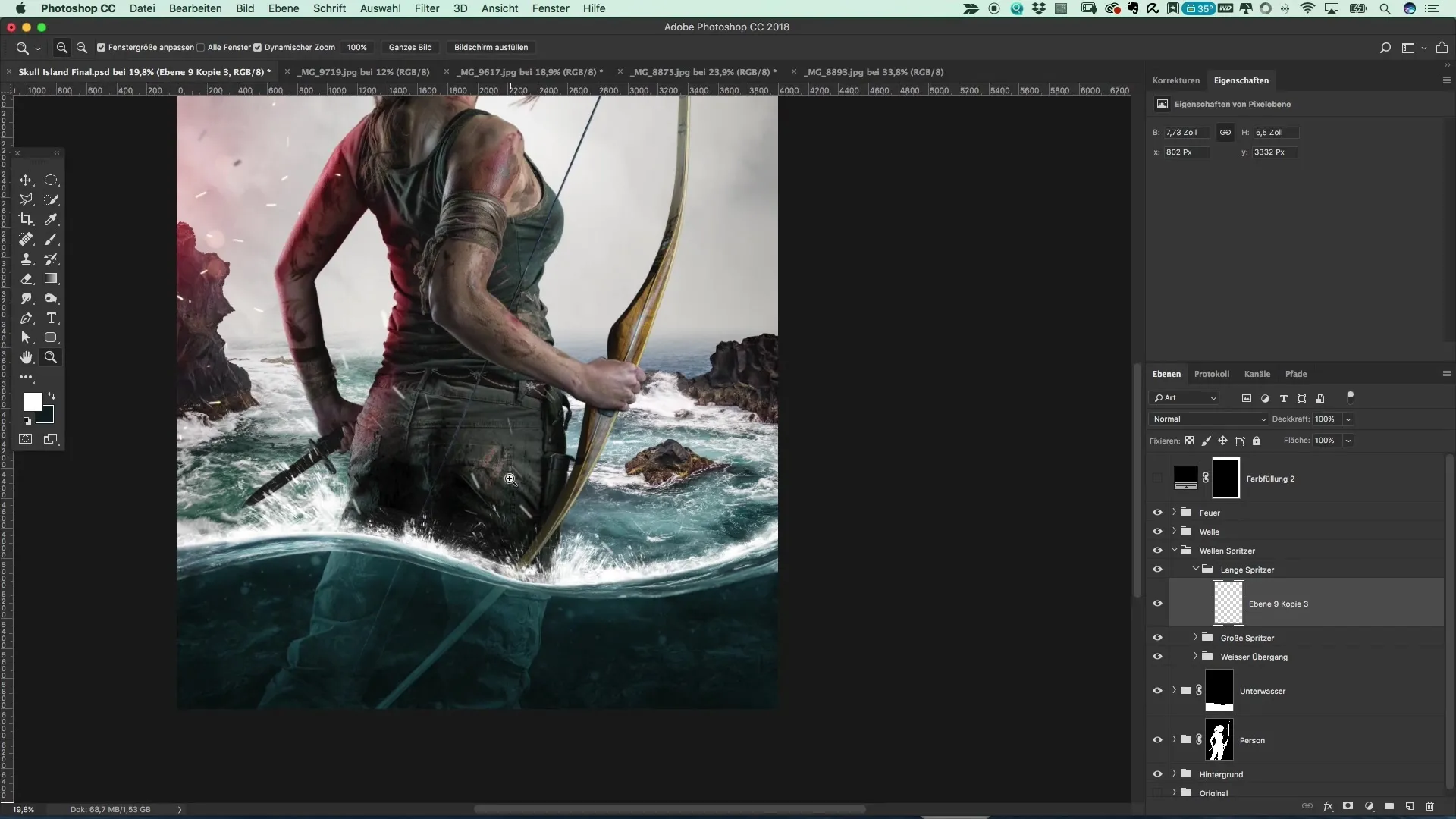Delete layer with trash icon

1429,806
